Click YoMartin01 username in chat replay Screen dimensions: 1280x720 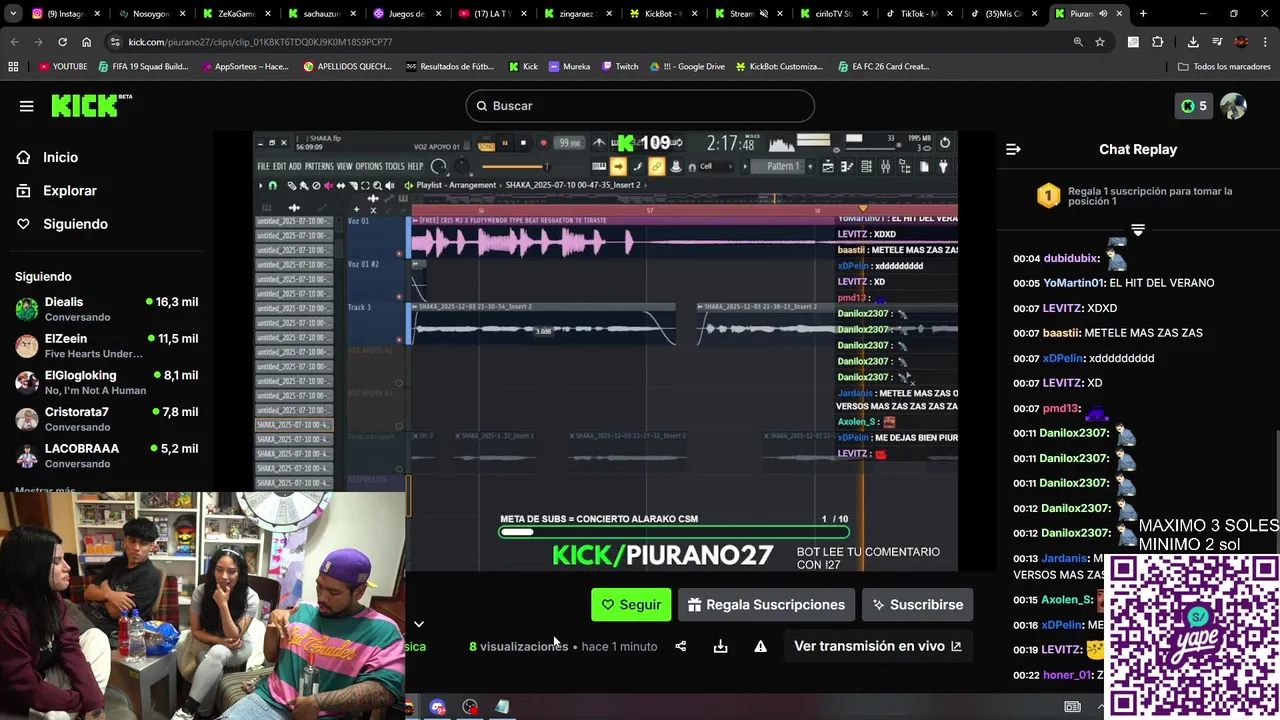coord(1073,283)
